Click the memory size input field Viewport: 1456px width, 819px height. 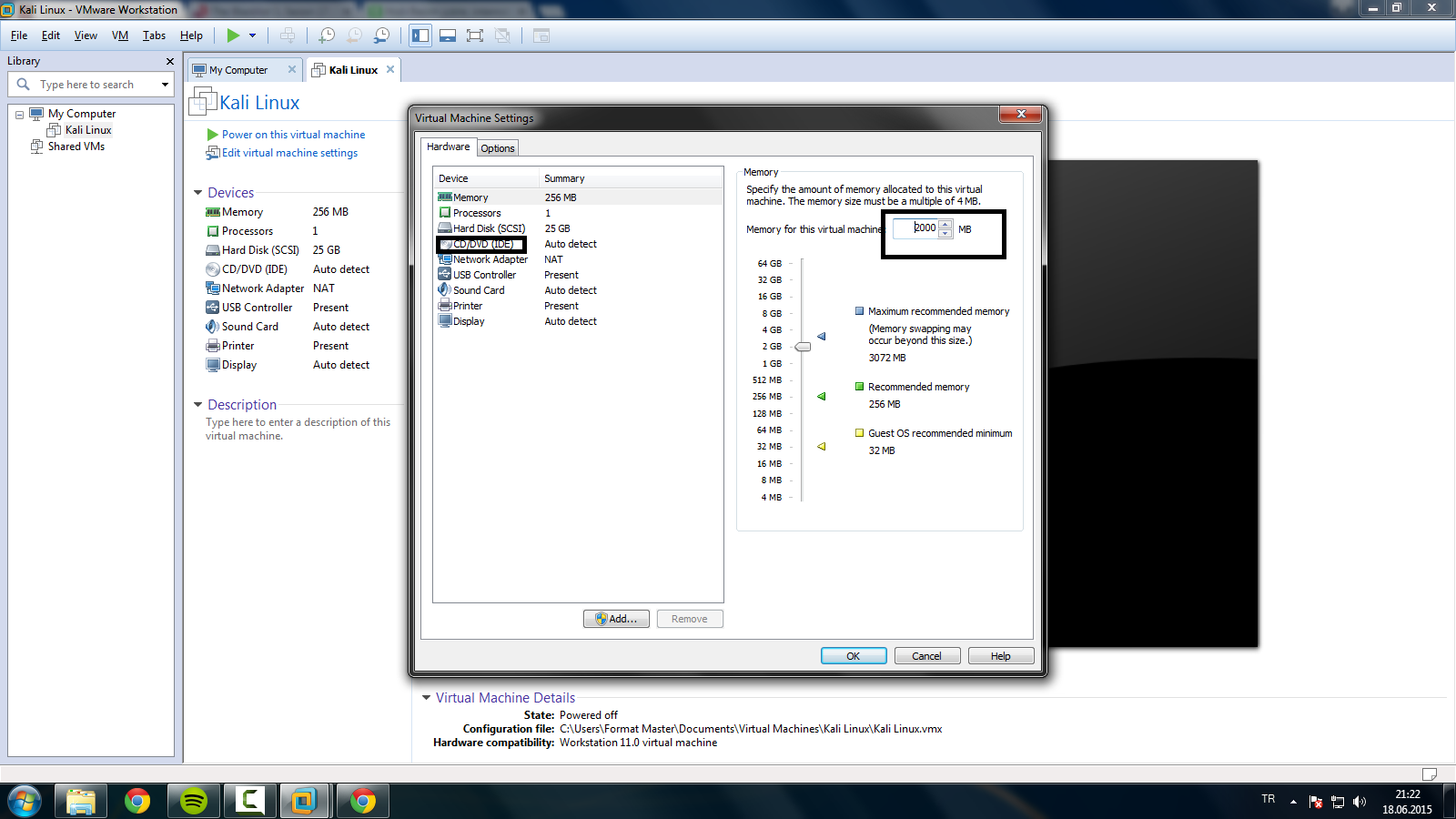[915, 228]
